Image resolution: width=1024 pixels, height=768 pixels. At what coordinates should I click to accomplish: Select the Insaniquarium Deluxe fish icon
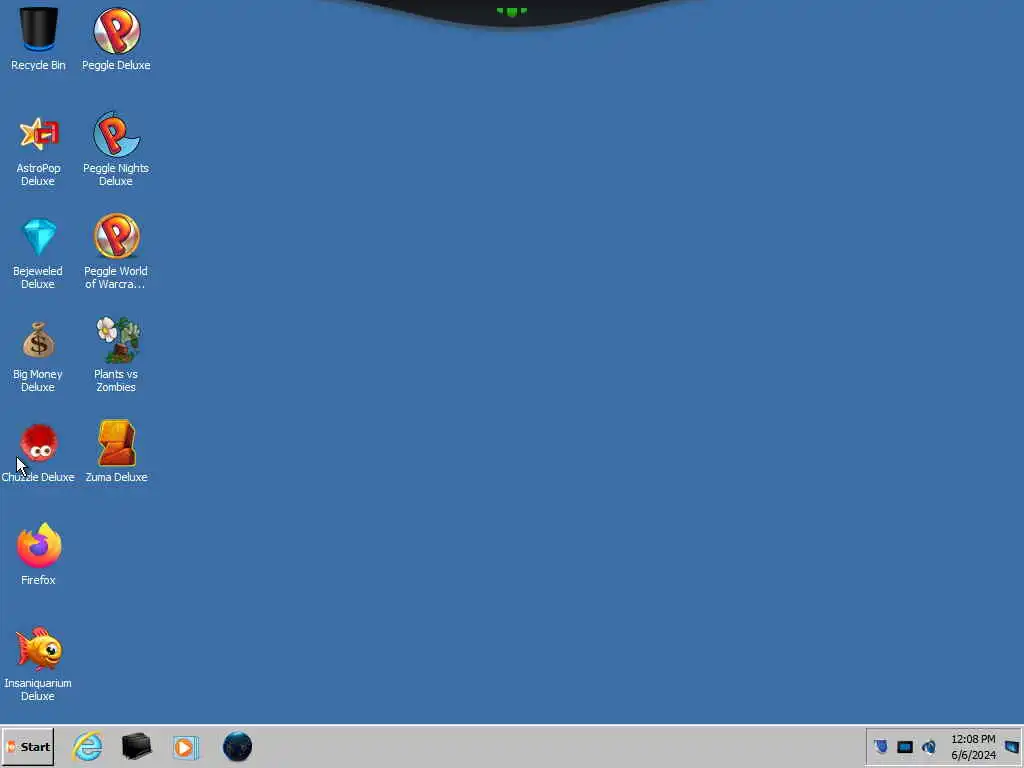39,648
